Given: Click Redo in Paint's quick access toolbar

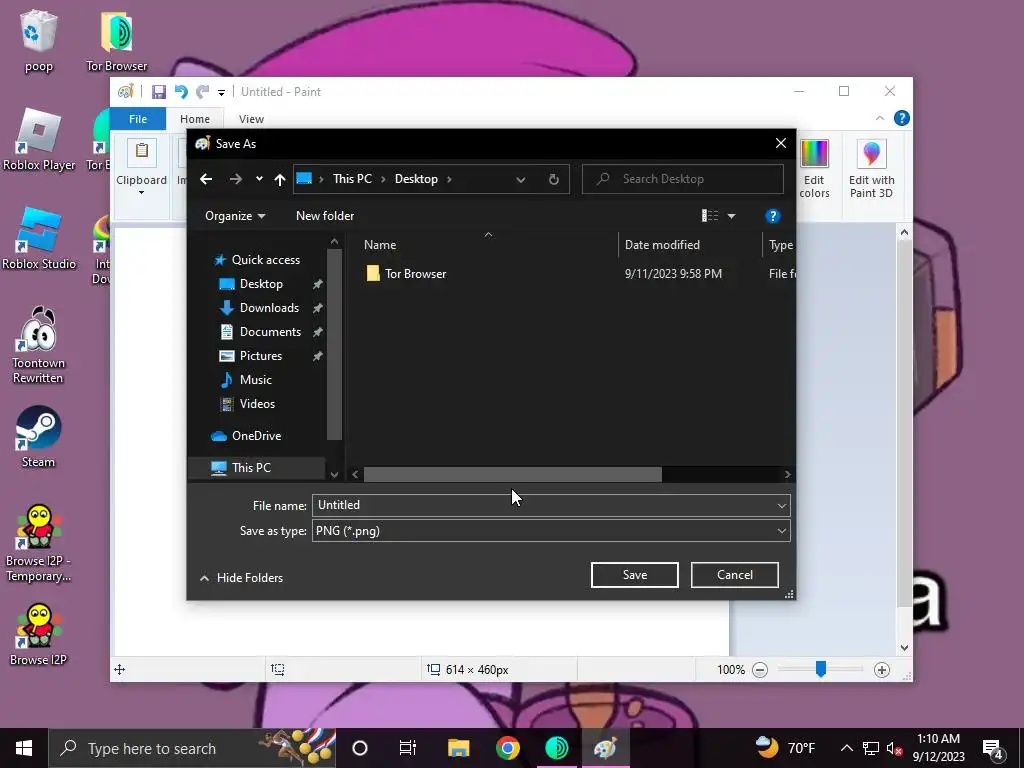Looking at the screenshot, I should [203, 92].
